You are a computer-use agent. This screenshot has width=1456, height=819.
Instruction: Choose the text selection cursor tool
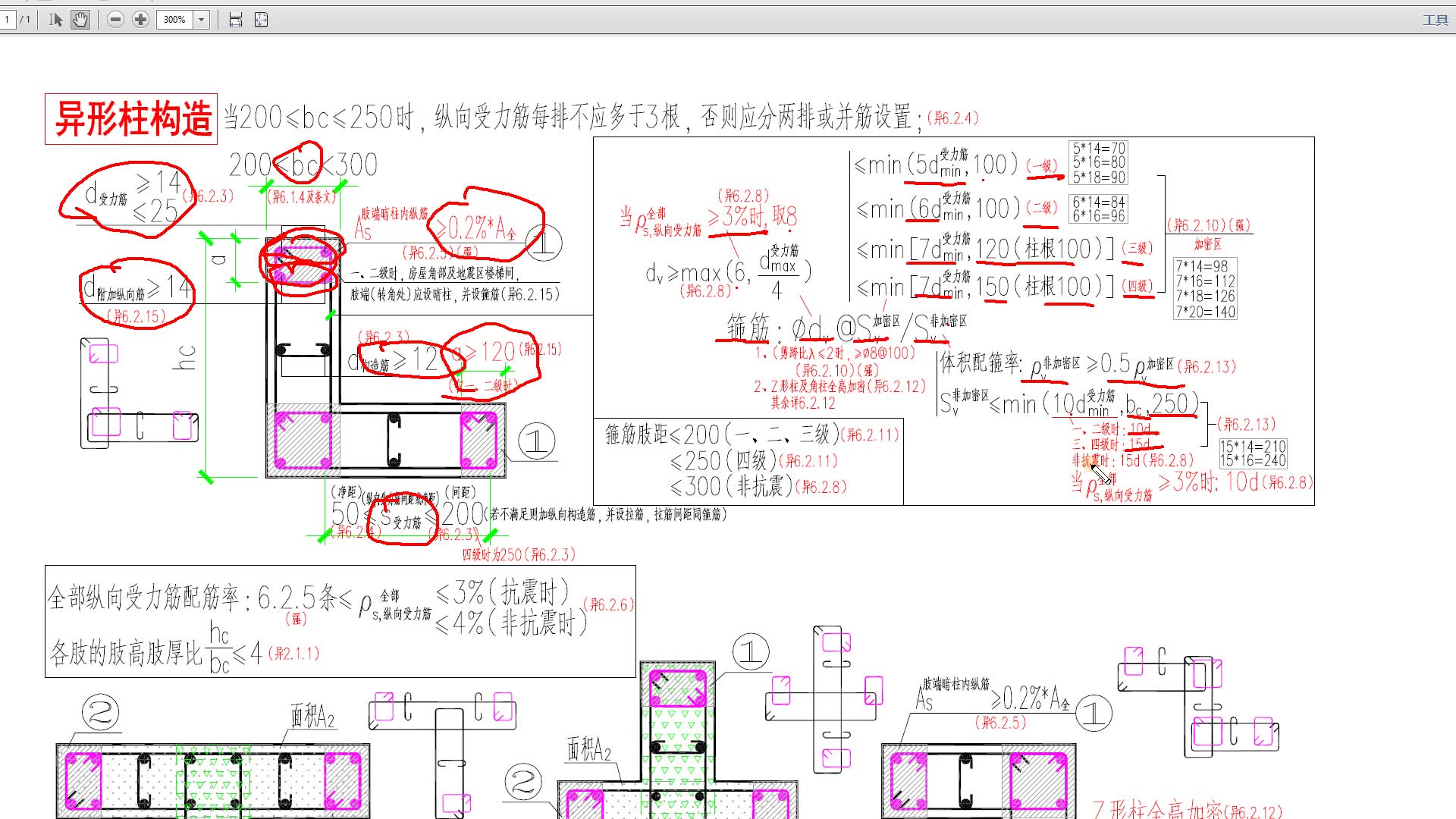55,20
